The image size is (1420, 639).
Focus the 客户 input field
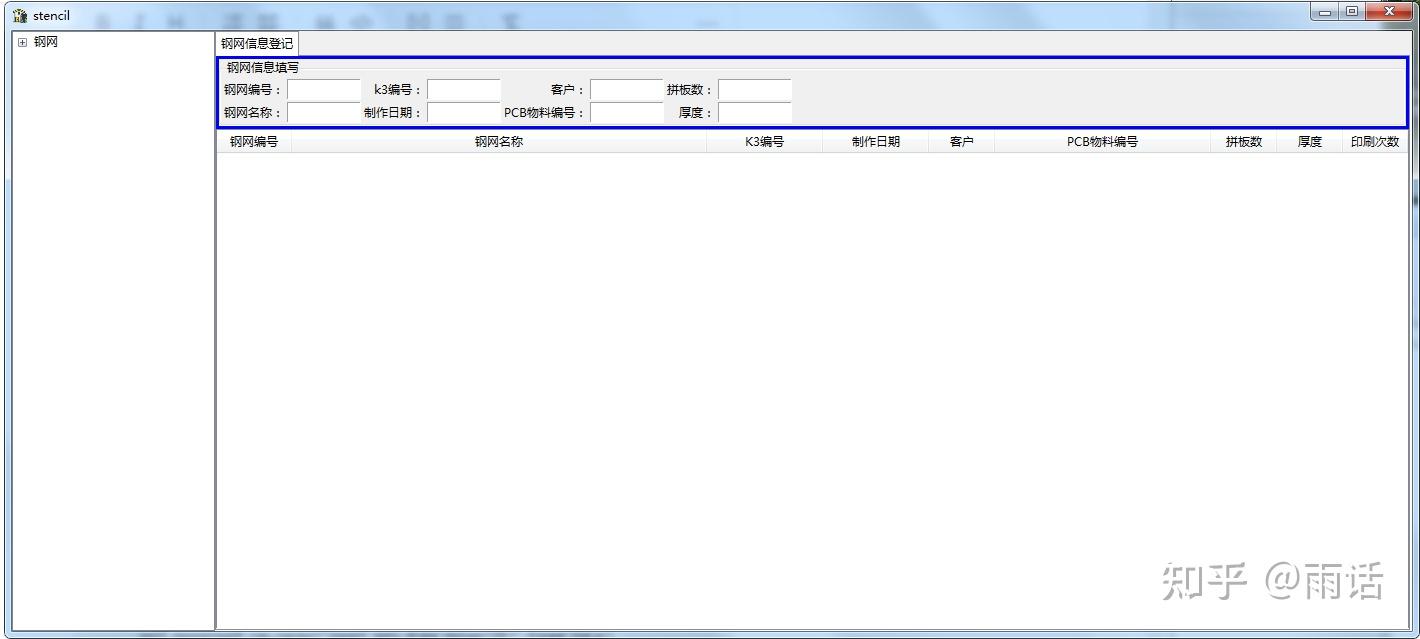(626, 90)
